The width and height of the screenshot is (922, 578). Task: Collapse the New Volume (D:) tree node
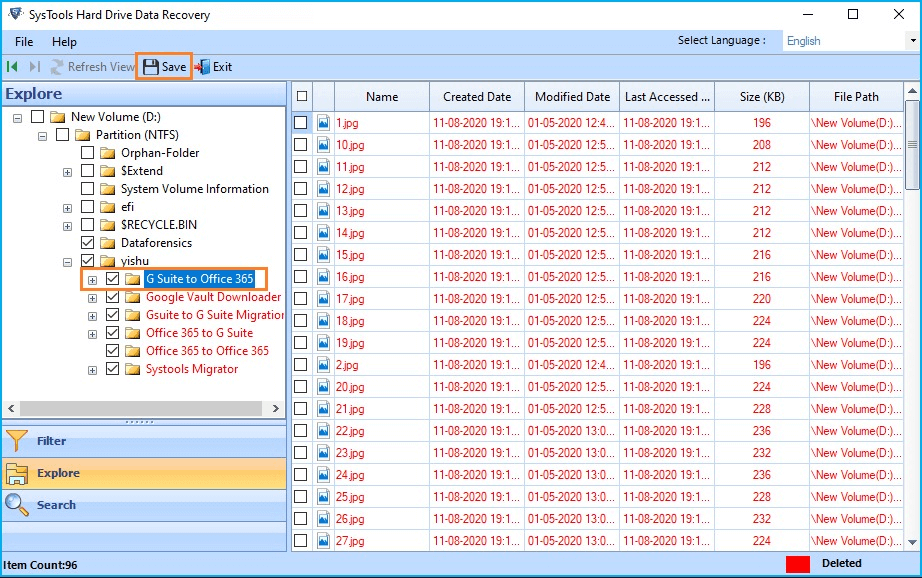18,118
